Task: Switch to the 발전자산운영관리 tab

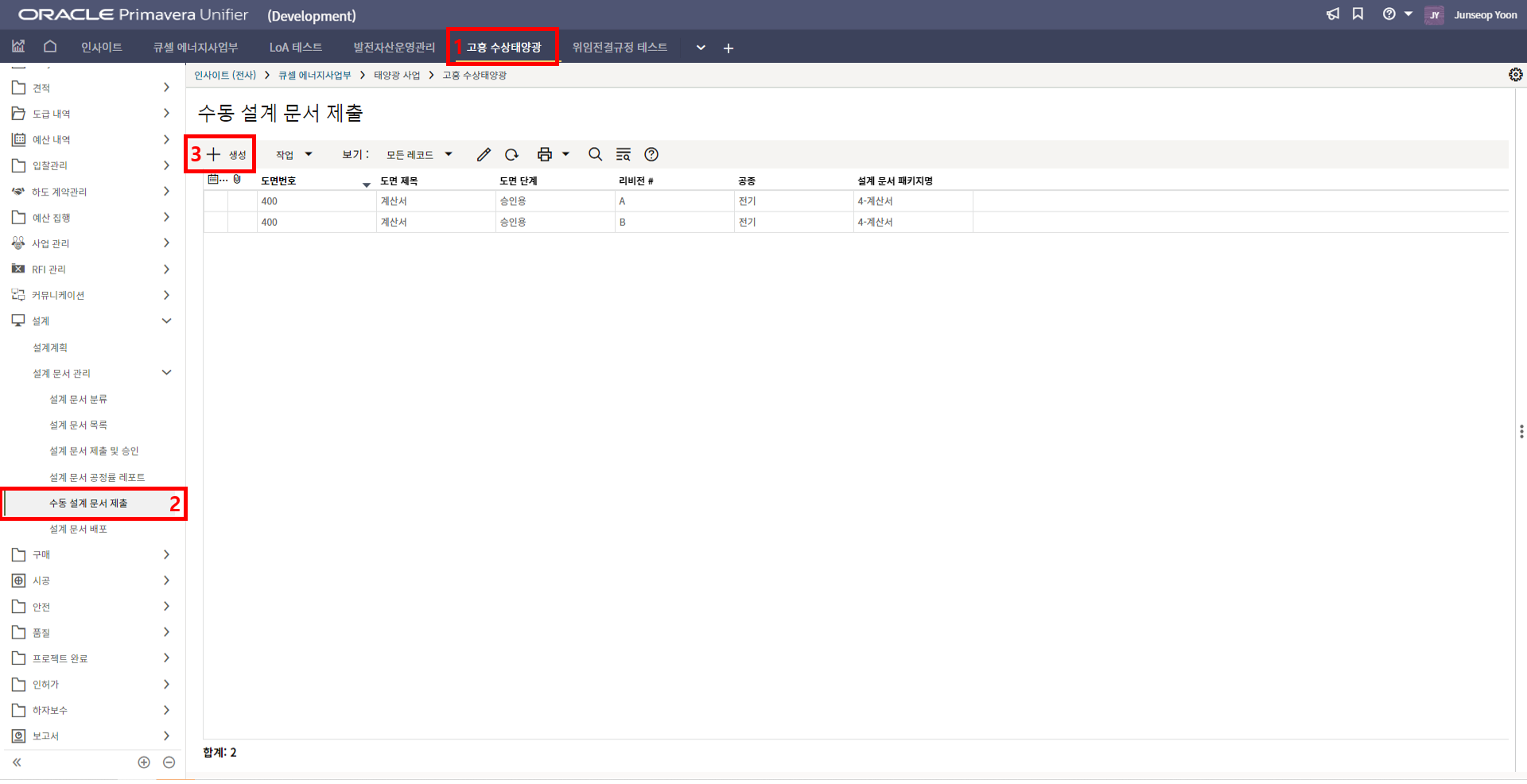Action: click(394, 48)
